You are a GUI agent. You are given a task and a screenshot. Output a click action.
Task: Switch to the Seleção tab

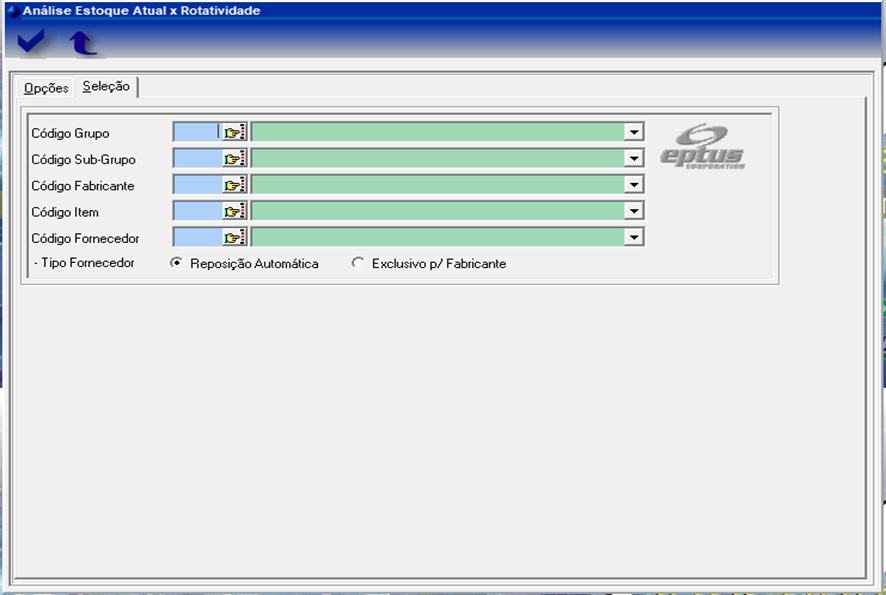(x=106, y=87)
